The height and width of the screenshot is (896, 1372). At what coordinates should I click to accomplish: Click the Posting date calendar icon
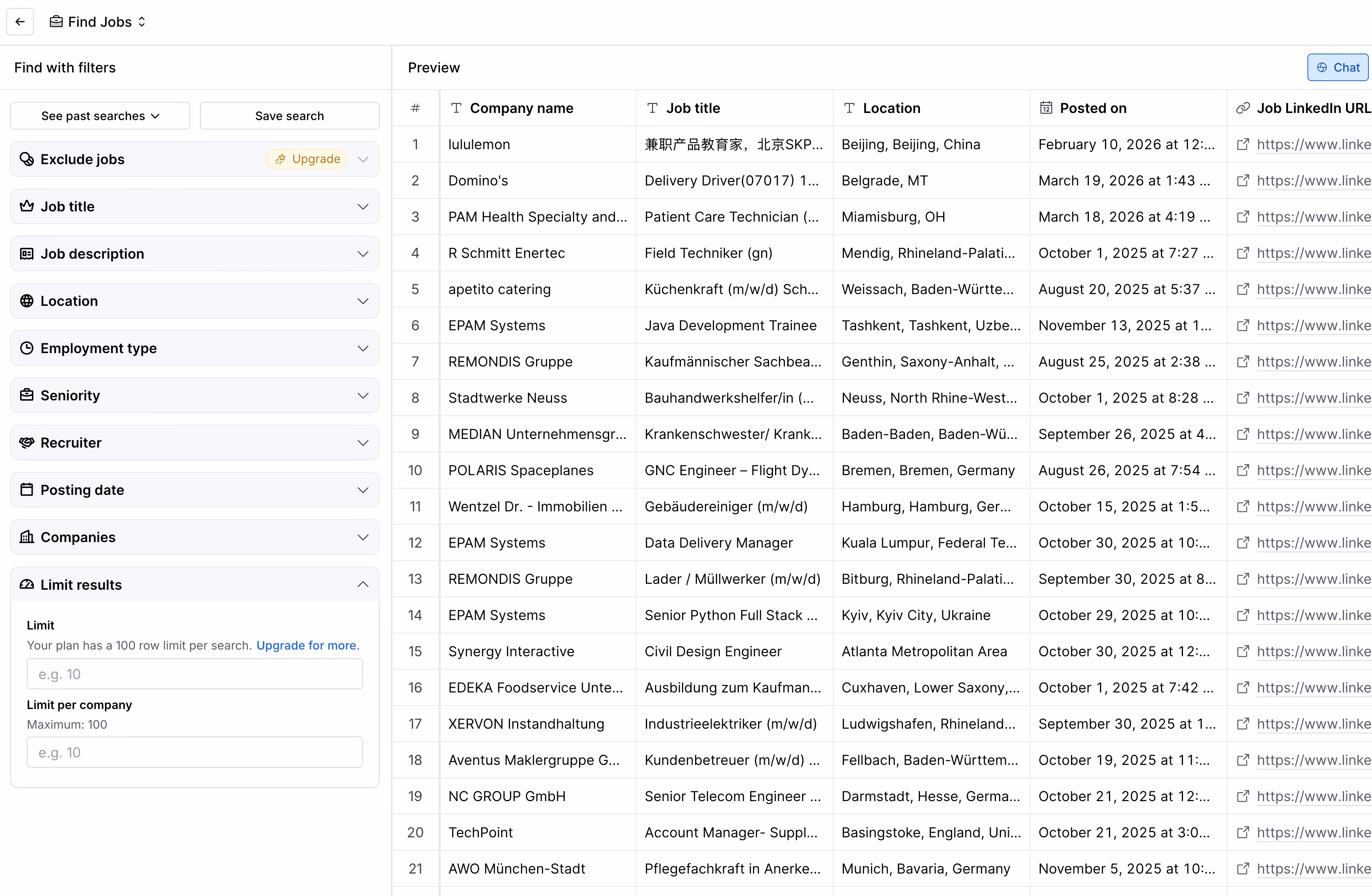pyautogui.click(x=26, y=490)
